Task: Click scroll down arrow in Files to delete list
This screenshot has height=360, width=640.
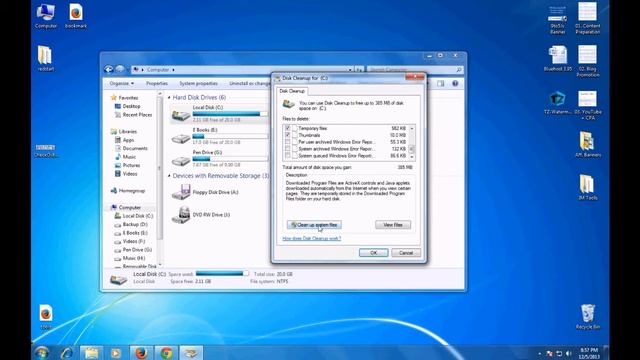Action: (x=412, y=156)
